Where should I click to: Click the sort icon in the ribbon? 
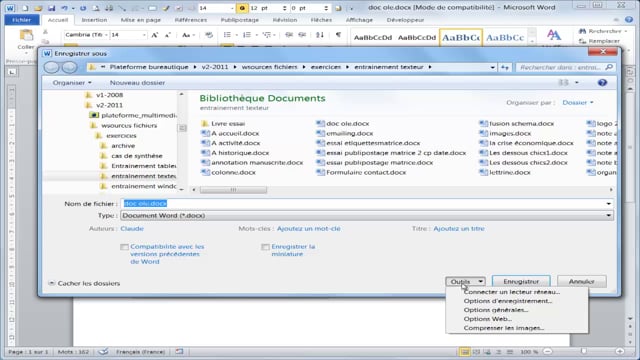[320, 35]
